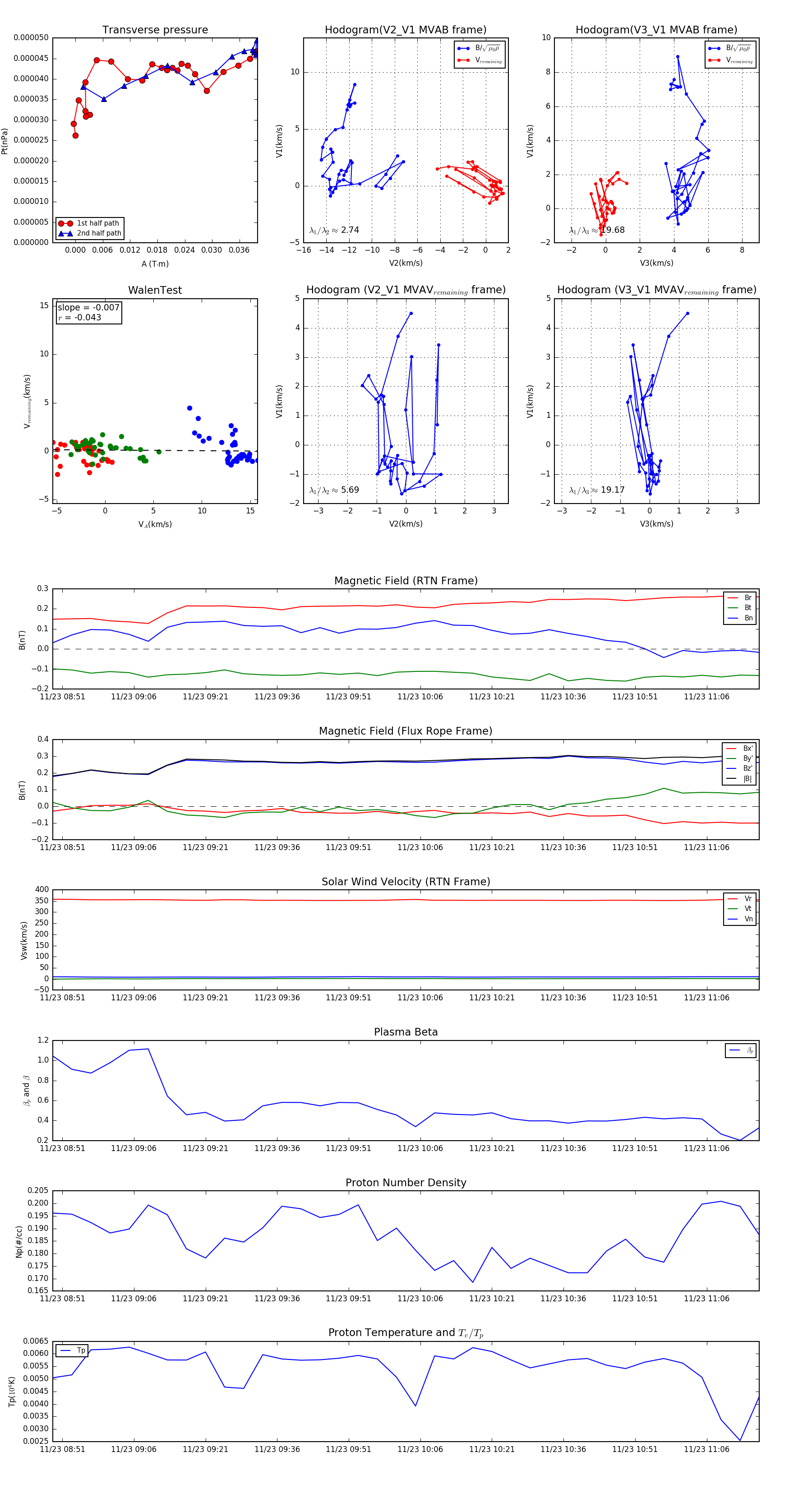Click the 'Tp' legend entry

72,1350
